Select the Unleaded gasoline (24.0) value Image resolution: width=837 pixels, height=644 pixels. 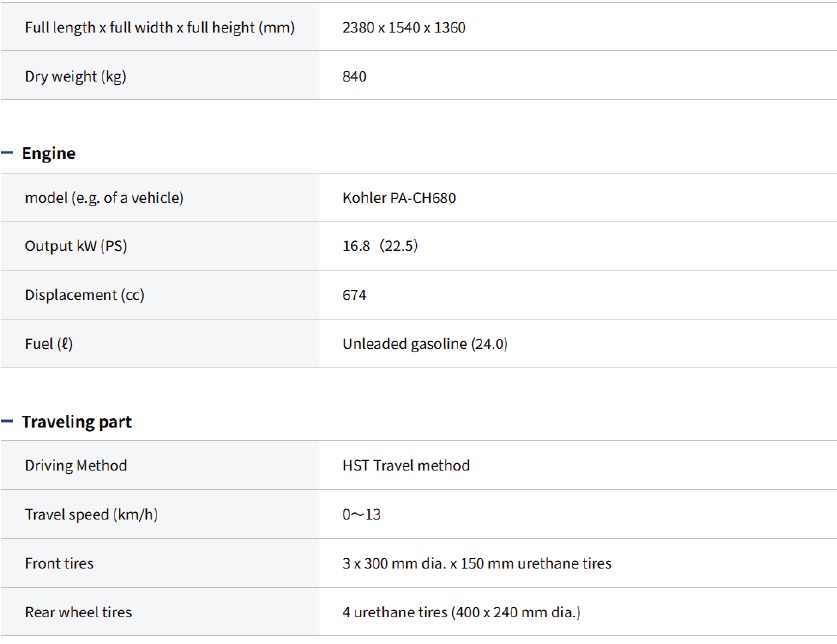425,344
